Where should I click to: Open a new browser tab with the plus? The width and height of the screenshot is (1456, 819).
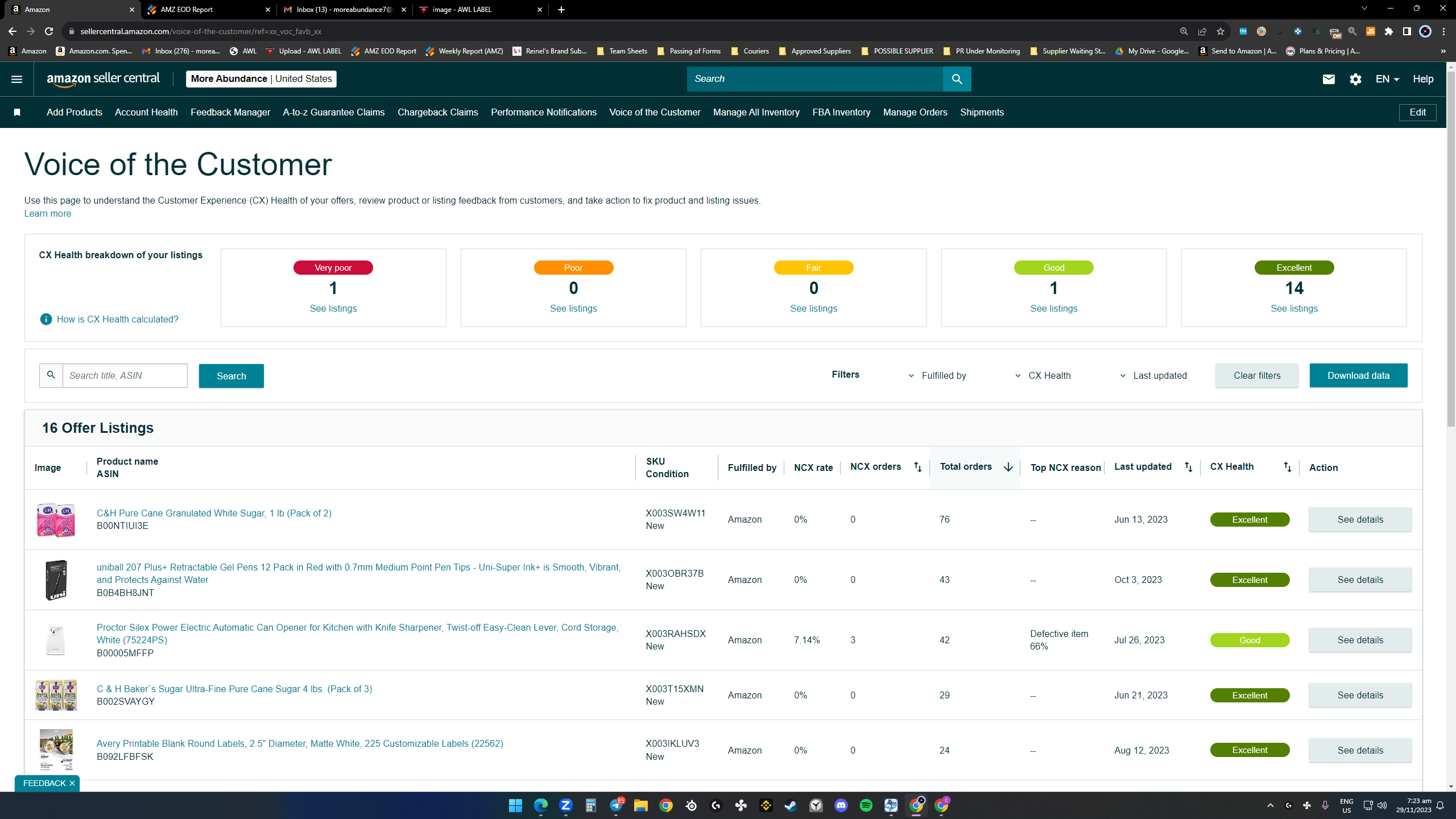coord(561,10)
